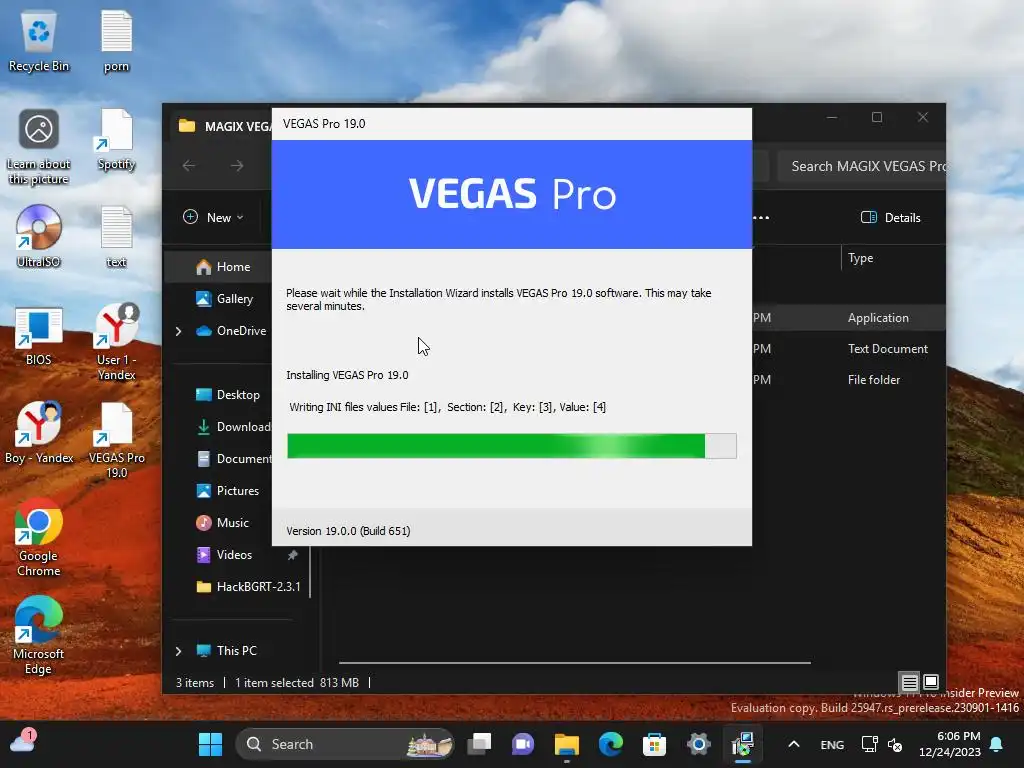
Task: Open the See more options menu
Action: [761, 217]
